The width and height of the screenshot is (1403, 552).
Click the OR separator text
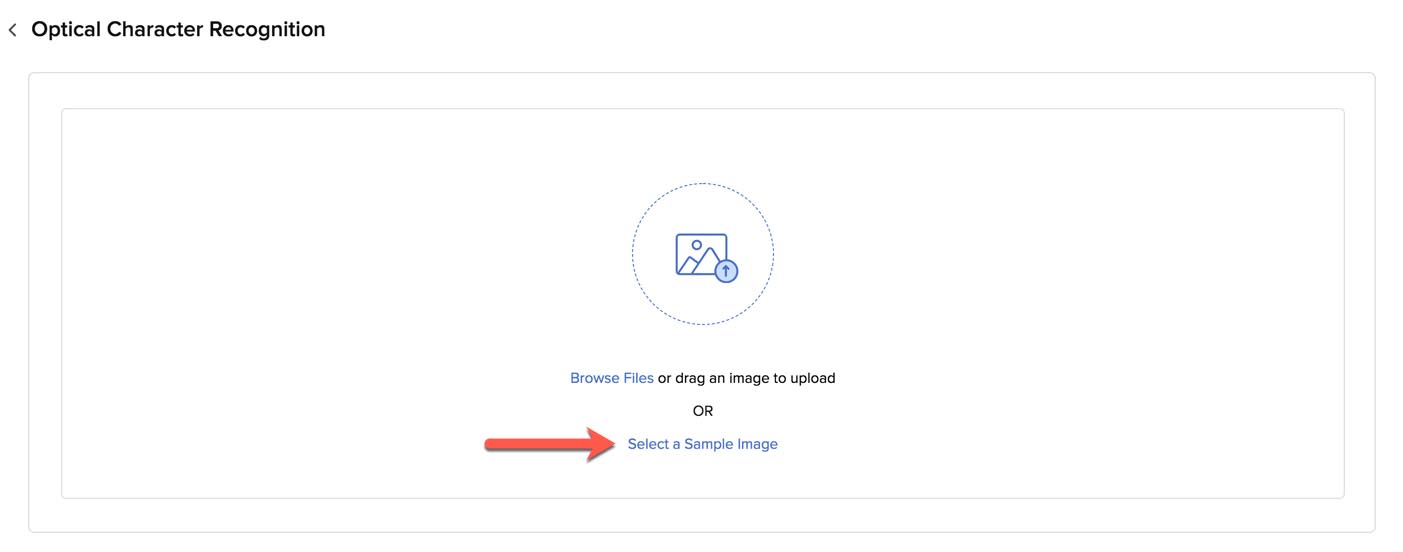click(702, 411)
